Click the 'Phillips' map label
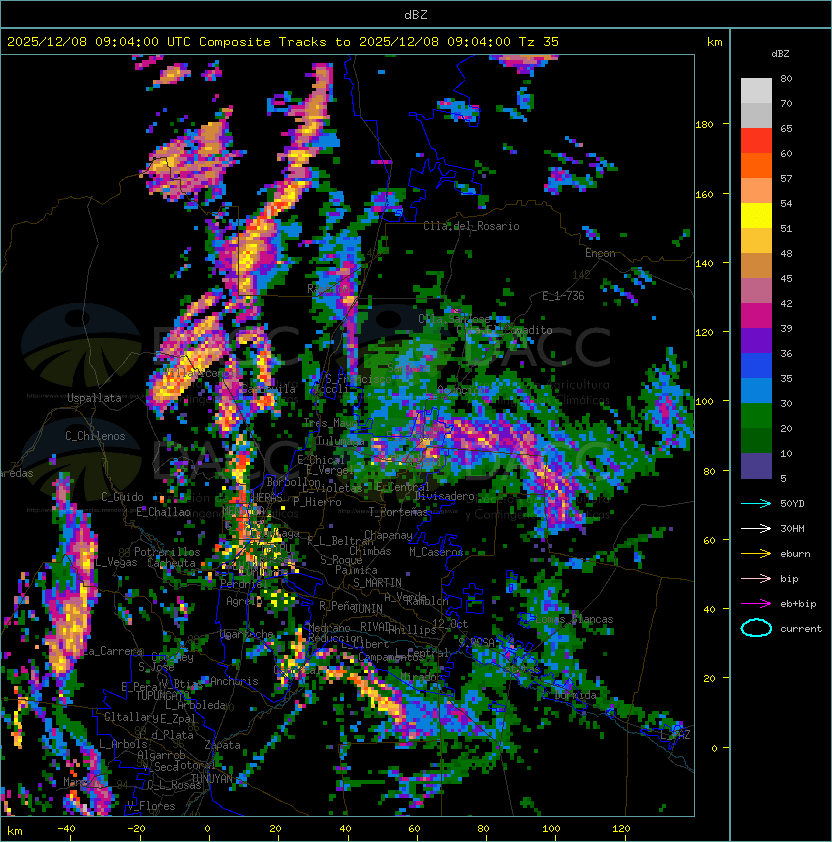This screenshot has width=832, height=842. [411, 630]
